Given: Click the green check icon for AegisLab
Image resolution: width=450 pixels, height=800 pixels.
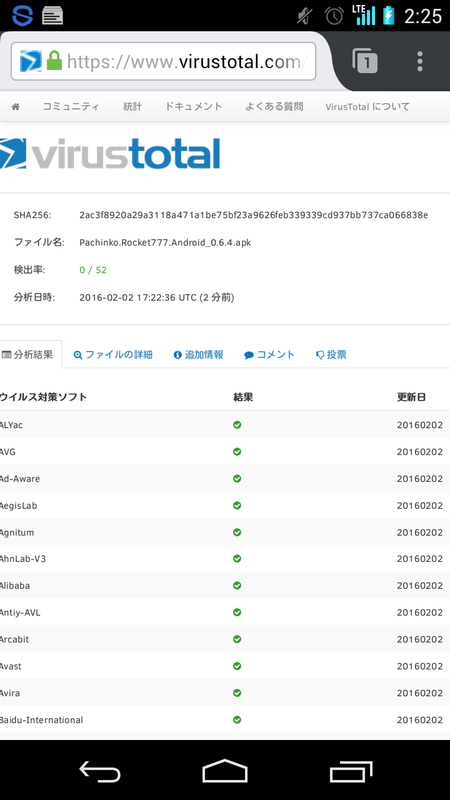Looking at the screenshot, I should [x=237, y=505].
